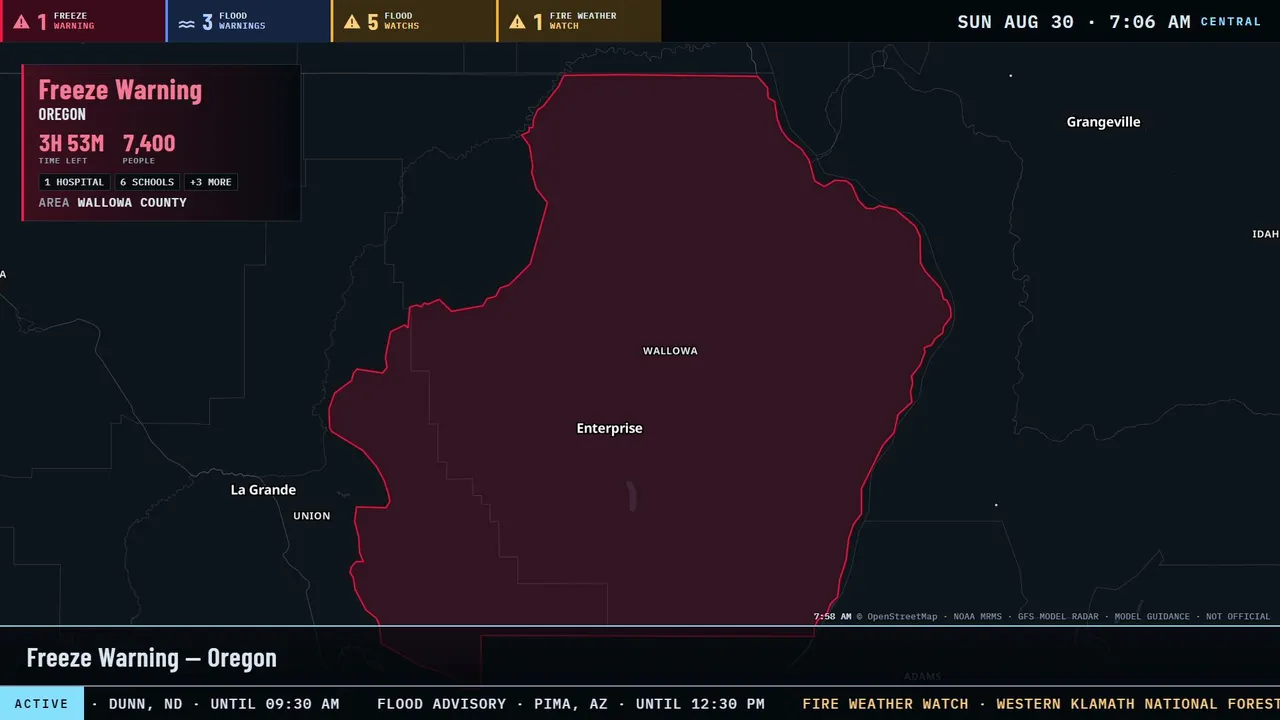The width and height of the screenshot is (1280, 720).
Task: Click the NOAA MRMS attribution text
Action: (978, 617)
